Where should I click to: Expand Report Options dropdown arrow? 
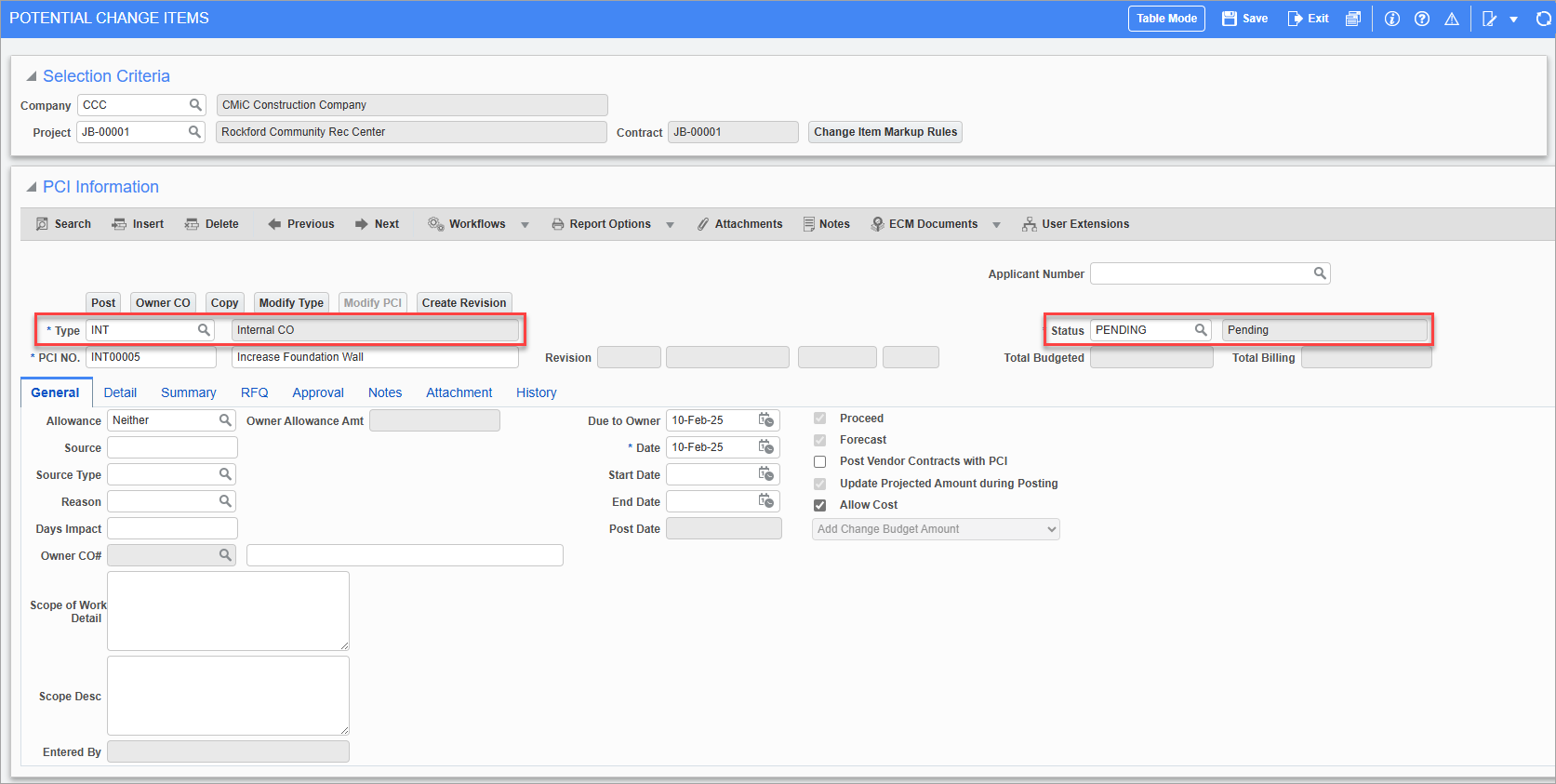point(671,225)
